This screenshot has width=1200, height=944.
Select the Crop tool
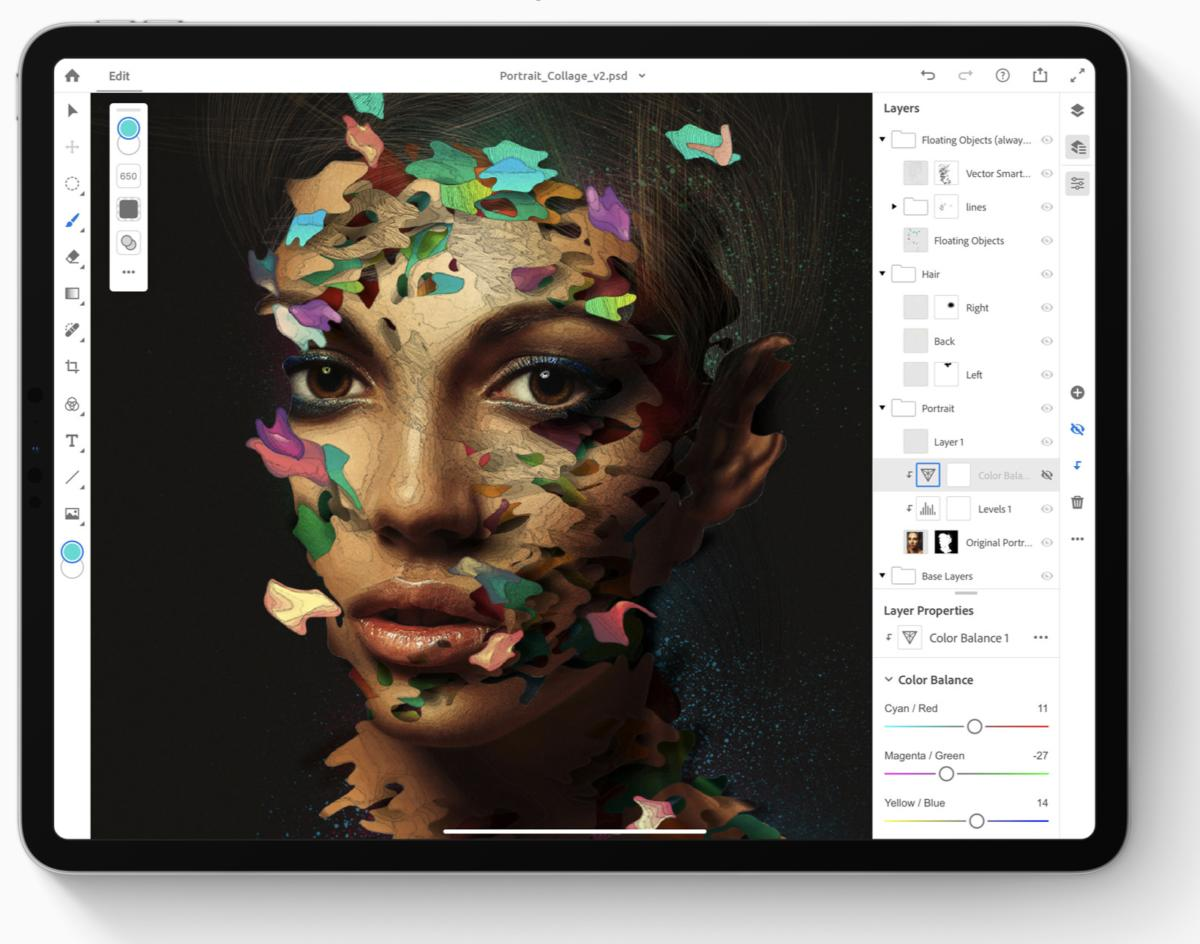[72, 367]
